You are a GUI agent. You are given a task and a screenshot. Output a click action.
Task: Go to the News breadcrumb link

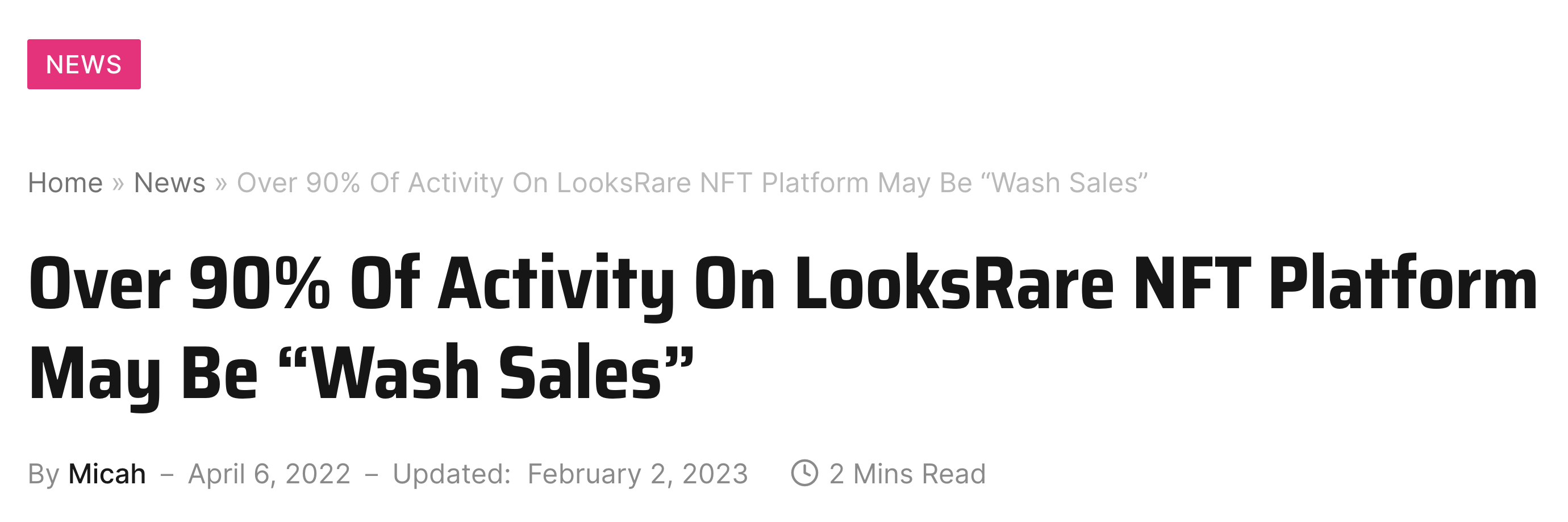[x=170, y=183]
